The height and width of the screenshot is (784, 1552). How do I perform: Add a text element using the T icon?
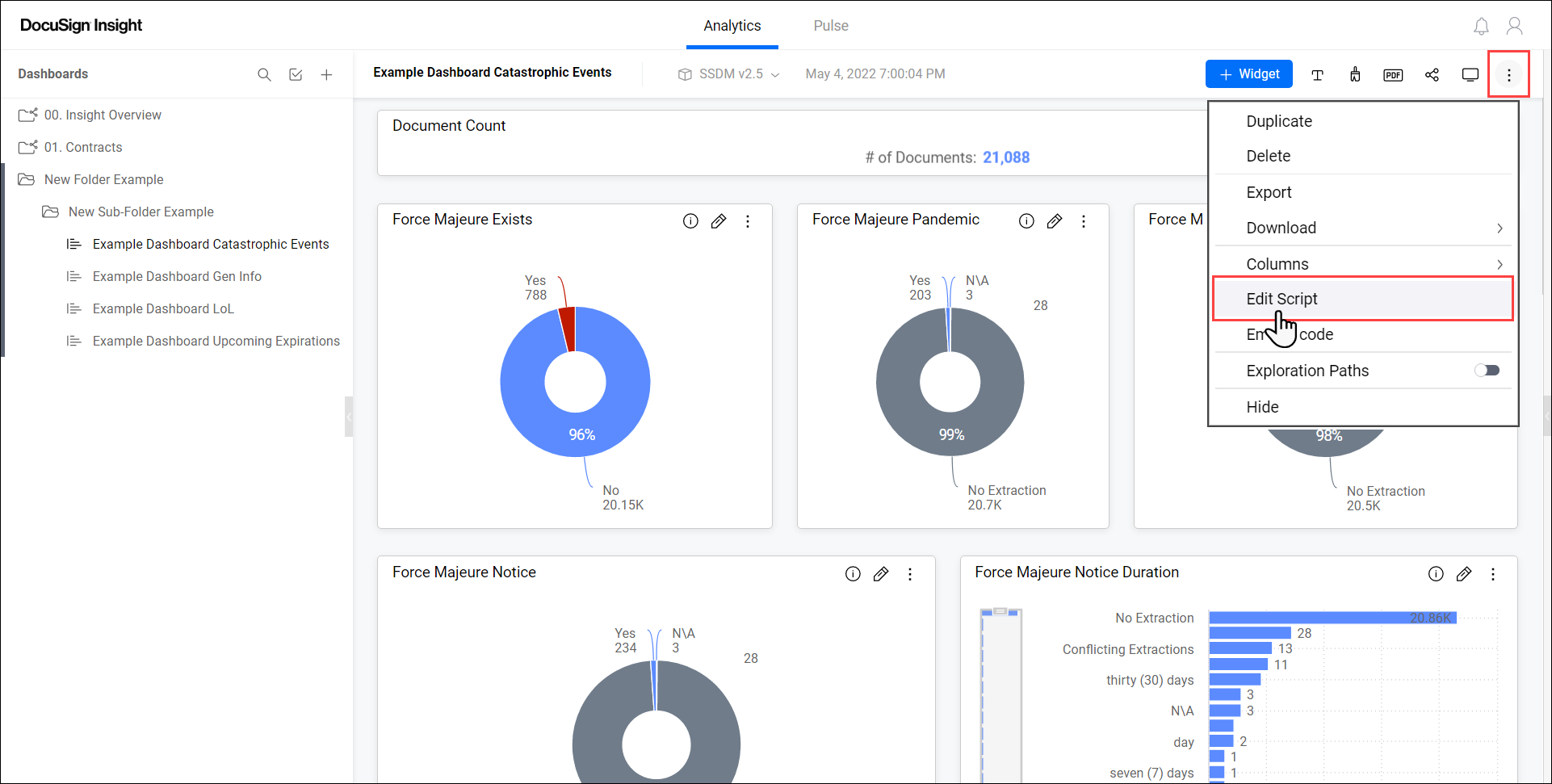pos(1318,74)
